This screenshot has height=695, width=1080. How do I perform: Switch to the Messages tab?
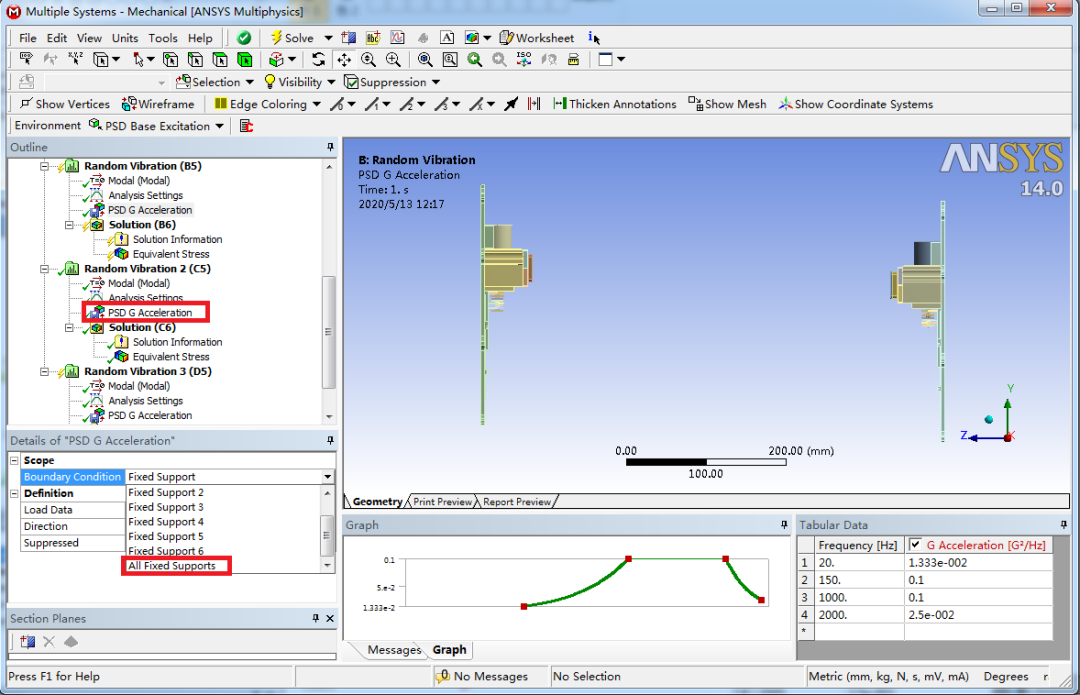394,650
